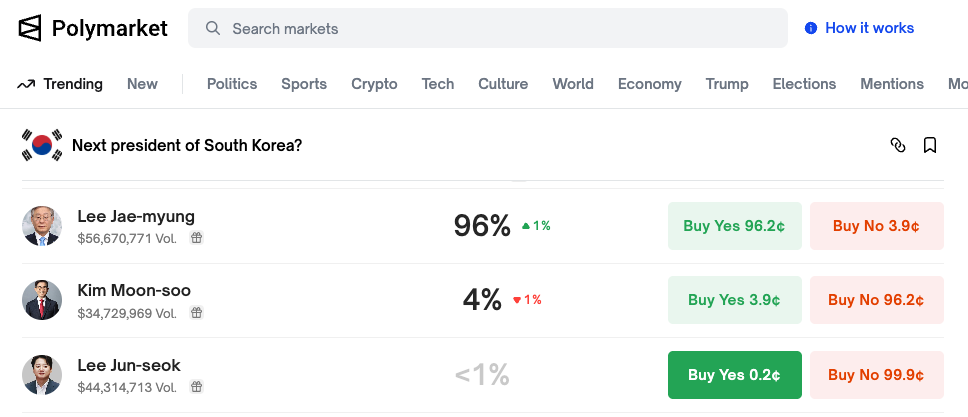Copy the market link icon
This screenshot has height=417, width=968.
898,146
